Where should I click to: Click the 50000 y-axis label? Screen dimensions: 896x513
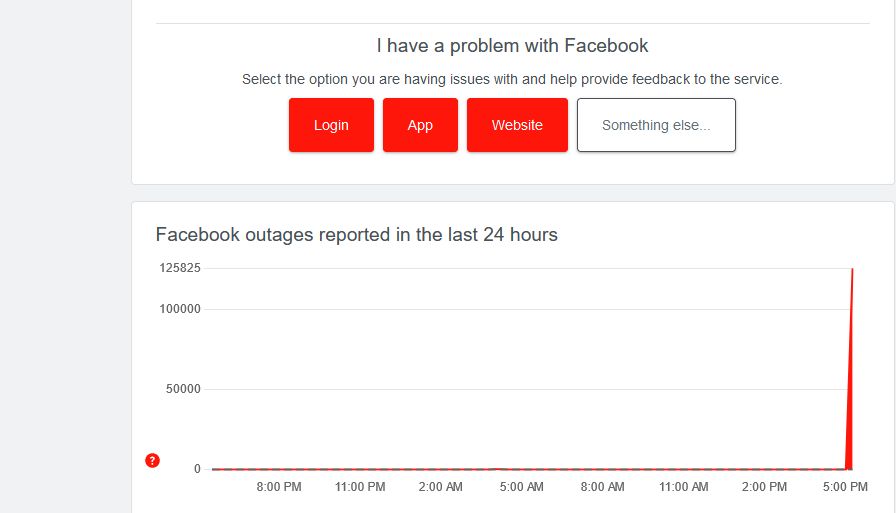[x=183, y=389]
